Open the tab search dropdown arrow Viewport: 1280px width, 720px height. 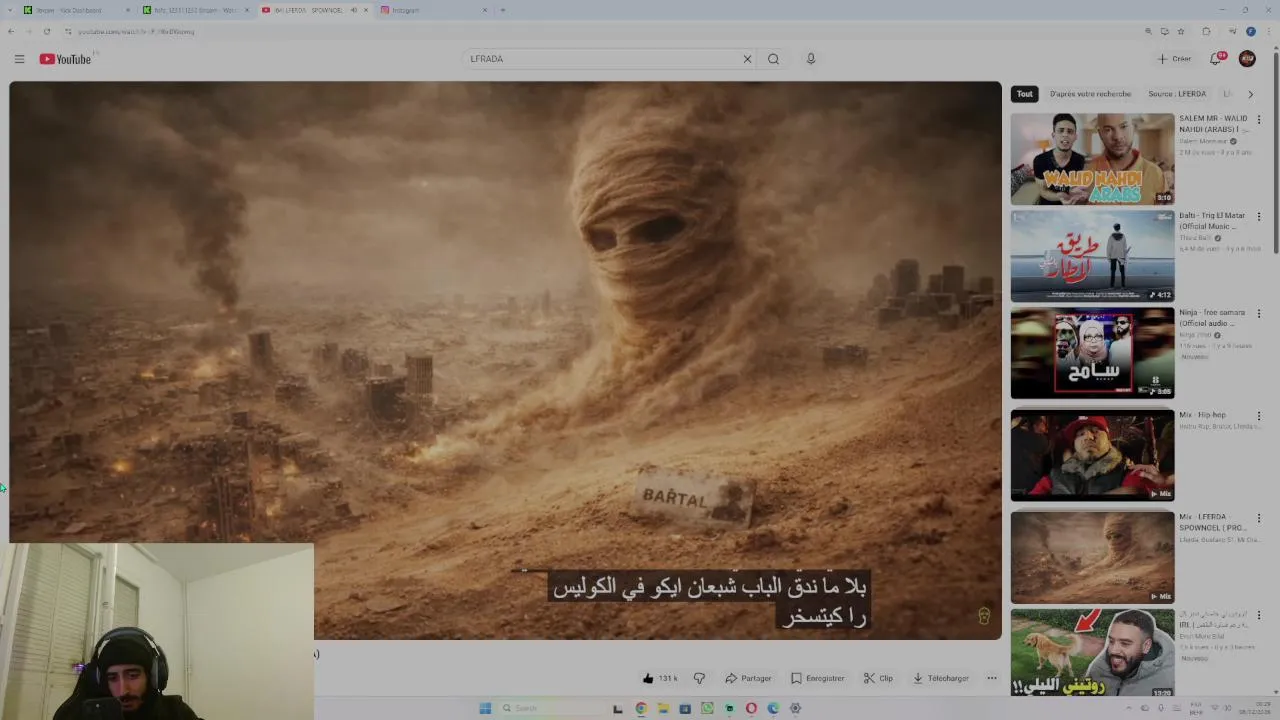[x=11, y=10]
